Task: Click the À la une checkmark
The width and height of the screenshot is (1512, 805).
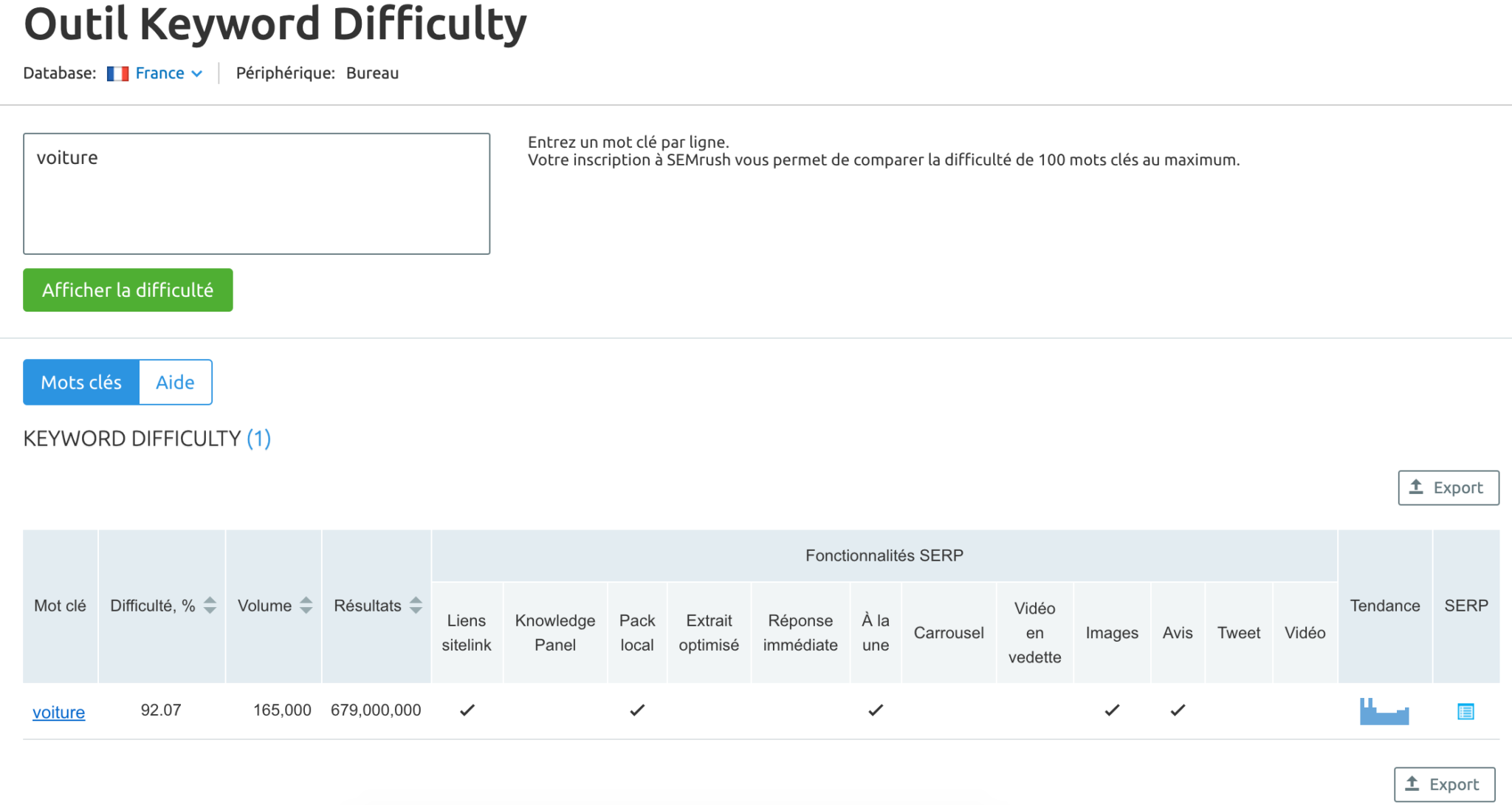Action: [876, 710]
